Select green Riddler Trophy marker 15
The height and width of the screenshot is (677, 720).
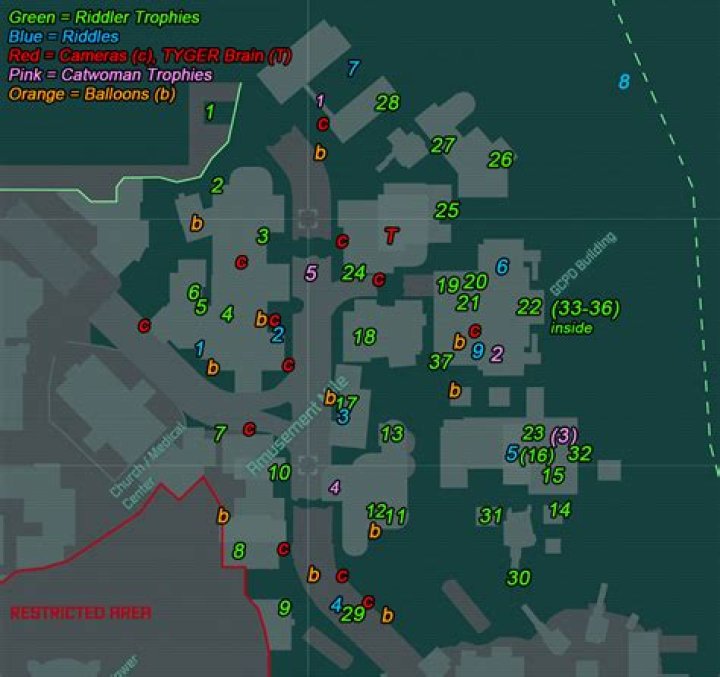click(x=553, y=475)
